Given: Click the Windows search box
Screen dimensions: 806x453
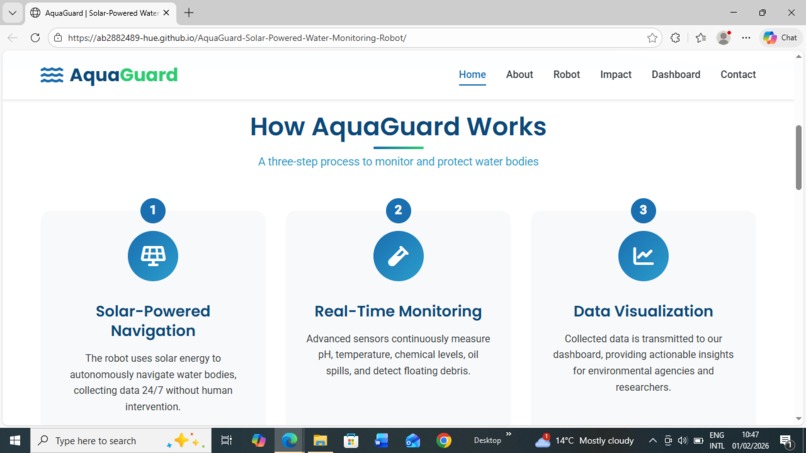Looking at the screenshot, I should tap(121, 441).
